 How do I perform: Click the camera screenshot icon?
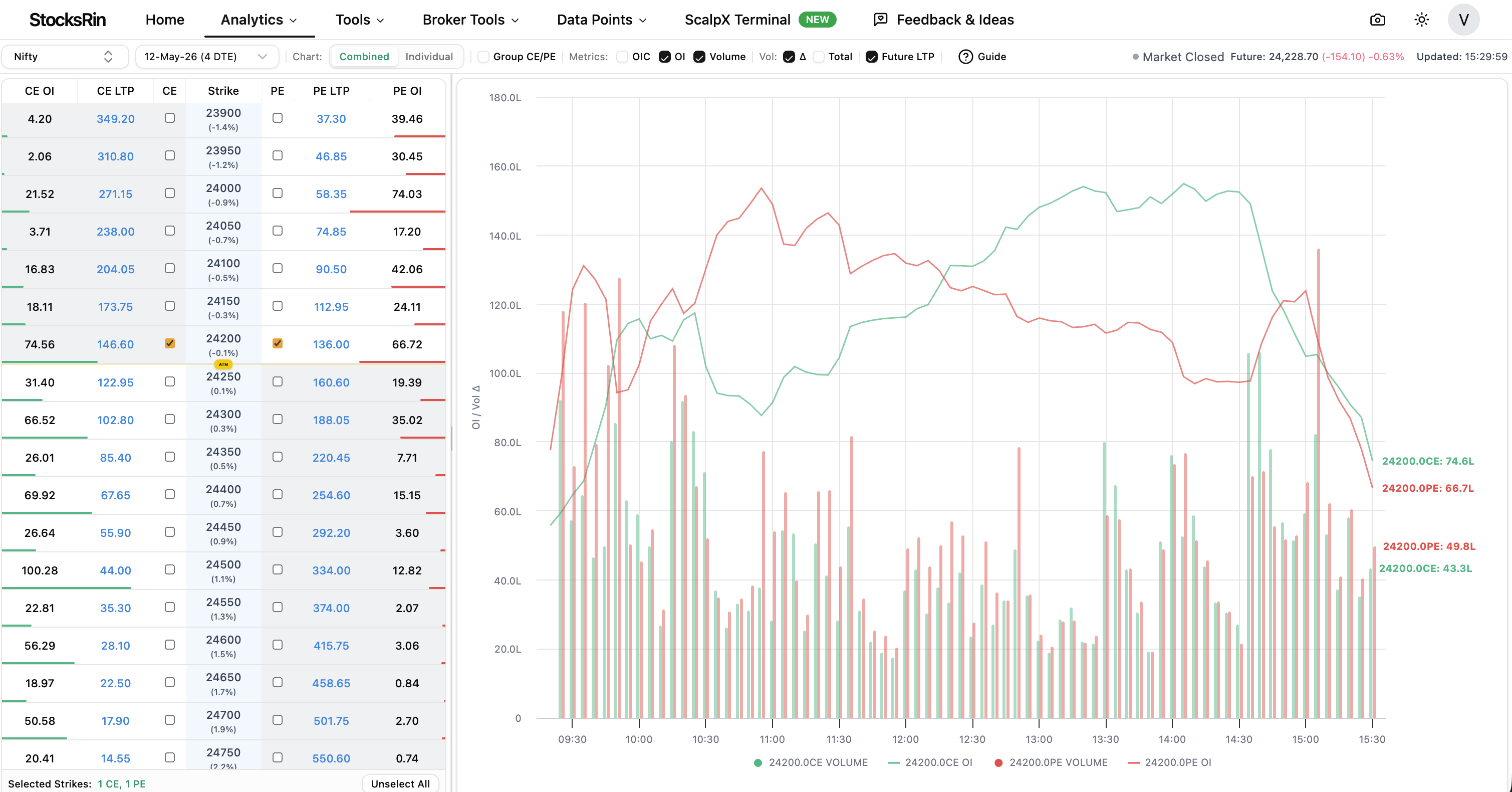(1377, 20)
